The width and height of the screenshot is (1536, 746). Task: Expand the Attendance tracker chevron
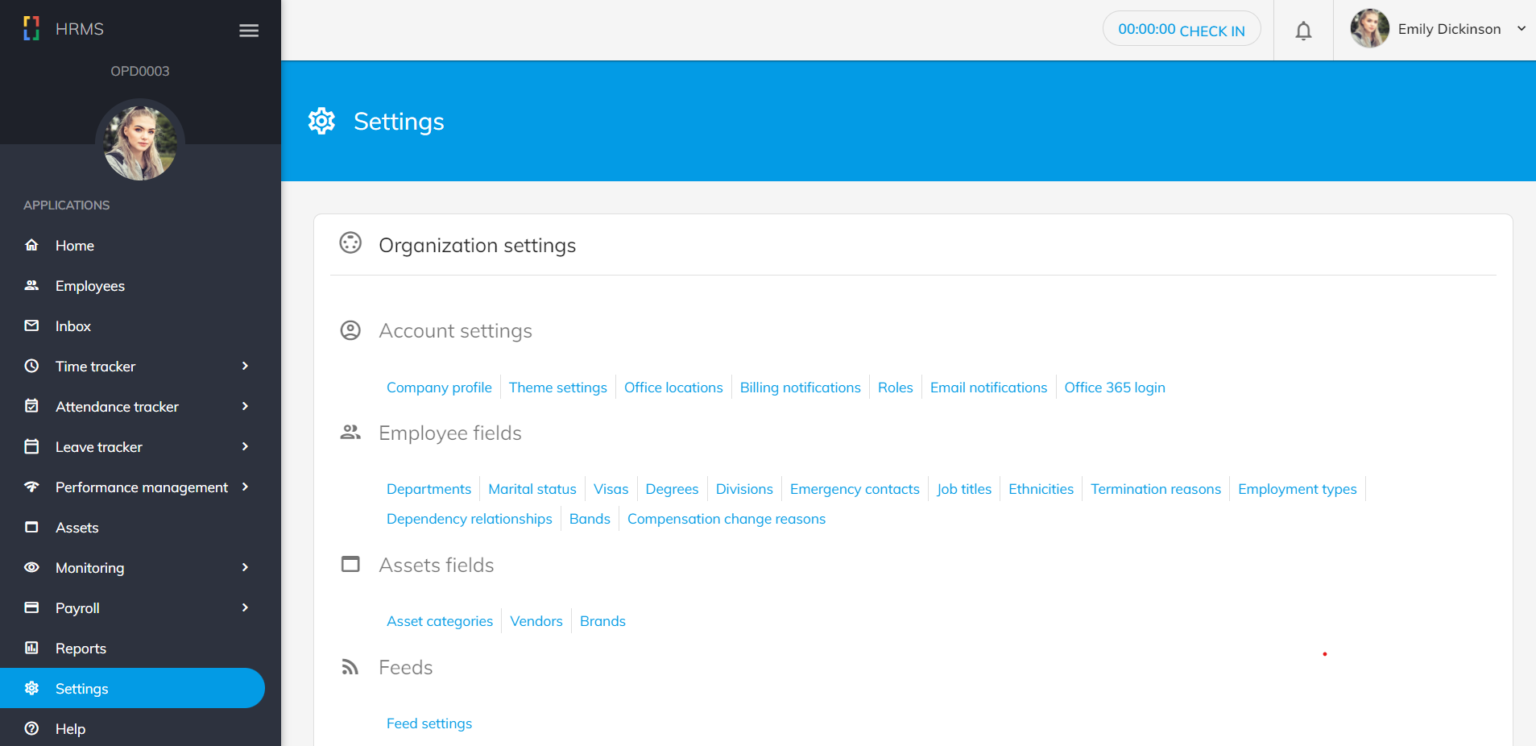click(x=245, y=406)
